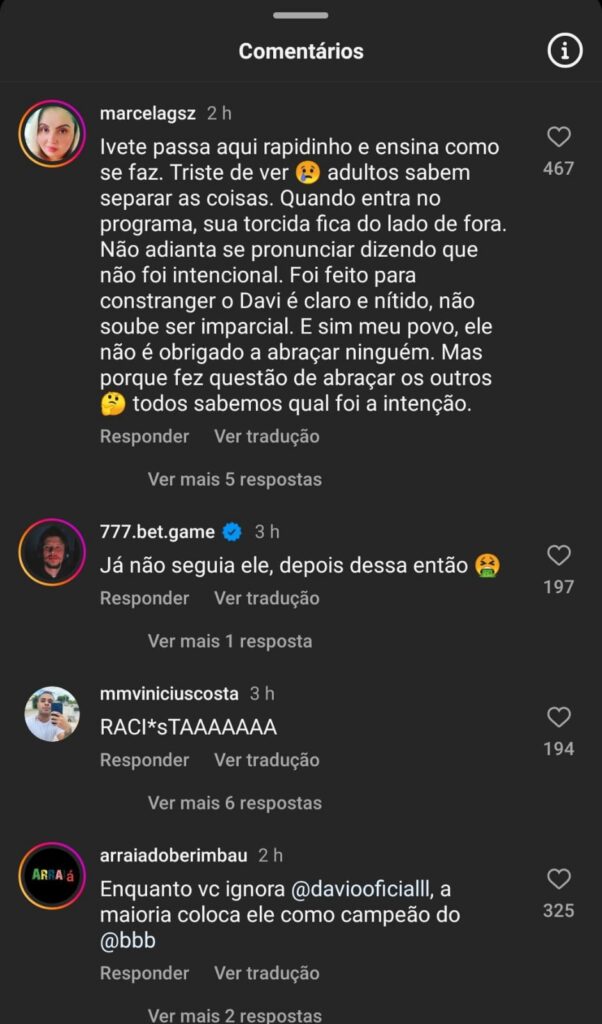Expand "Ver mais 1 resposta"
This screenshot has width=602, height=1024.
click(x=230, y=641)
